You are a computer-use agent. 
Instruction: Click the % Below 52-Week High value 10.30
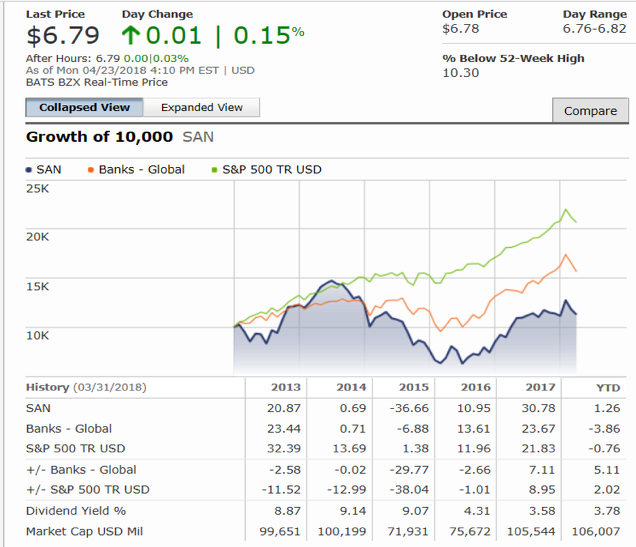pos(461,73)
